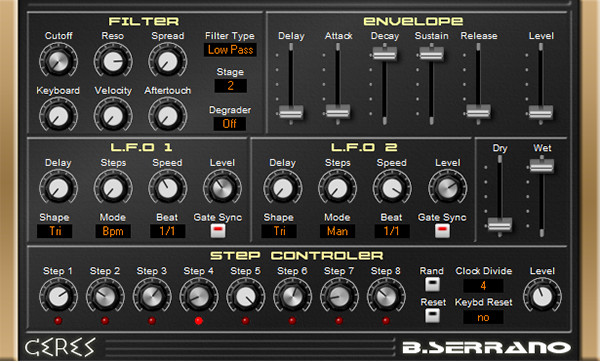Click the filter Cutoff knob
This screenshot has width=600, height=362.
[x=58, y=61]
